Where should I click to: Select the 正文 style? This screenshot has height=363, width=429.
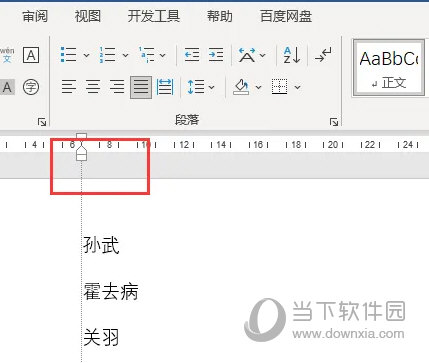(x=389, y=68)
